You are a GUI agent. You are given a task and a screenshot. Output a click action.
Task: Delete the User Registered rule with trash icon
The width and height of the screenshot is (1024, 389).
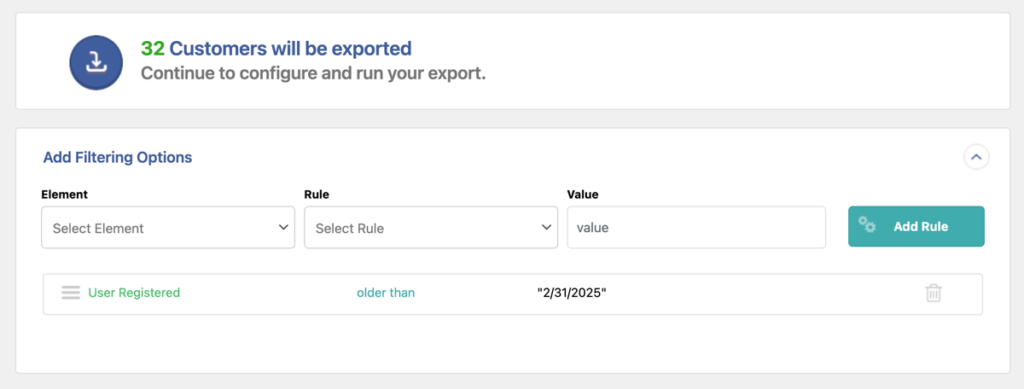tap(933, 293)
